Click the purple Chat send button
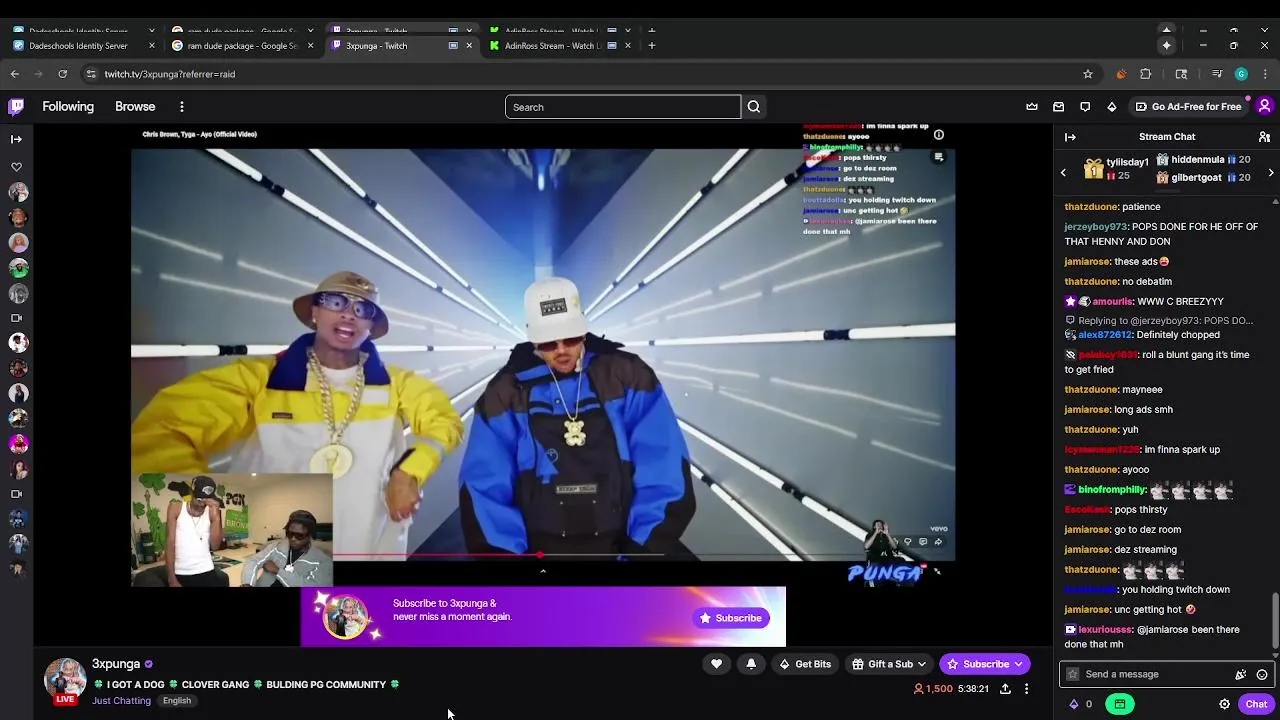Screen dimensions: 1280x720 [x=1256, y=704]
